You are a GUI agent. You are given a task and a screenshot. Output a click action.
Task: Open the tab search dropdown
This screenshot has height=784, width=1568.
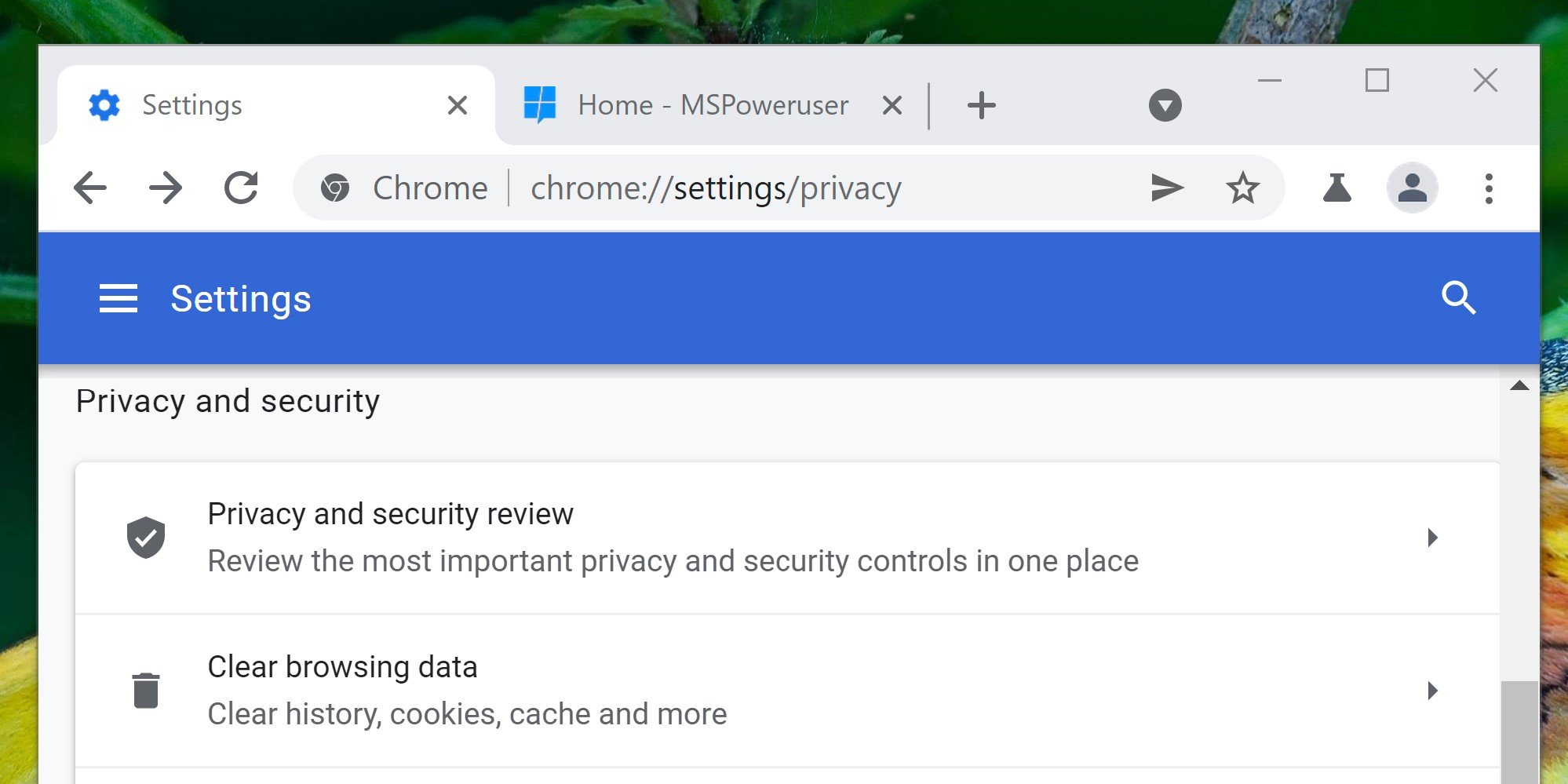(1165, 104)
